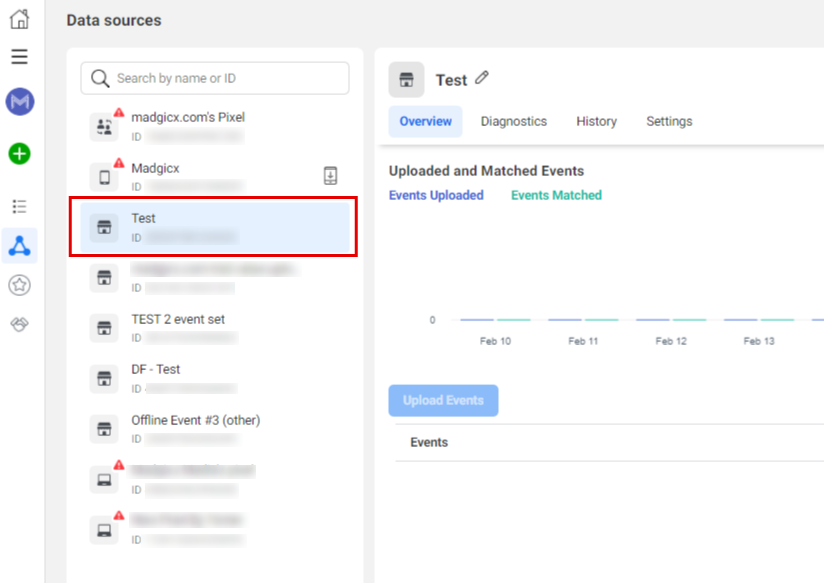
Task: Choose Offline Event #3 (other) source
Action: tap(196, 428)
